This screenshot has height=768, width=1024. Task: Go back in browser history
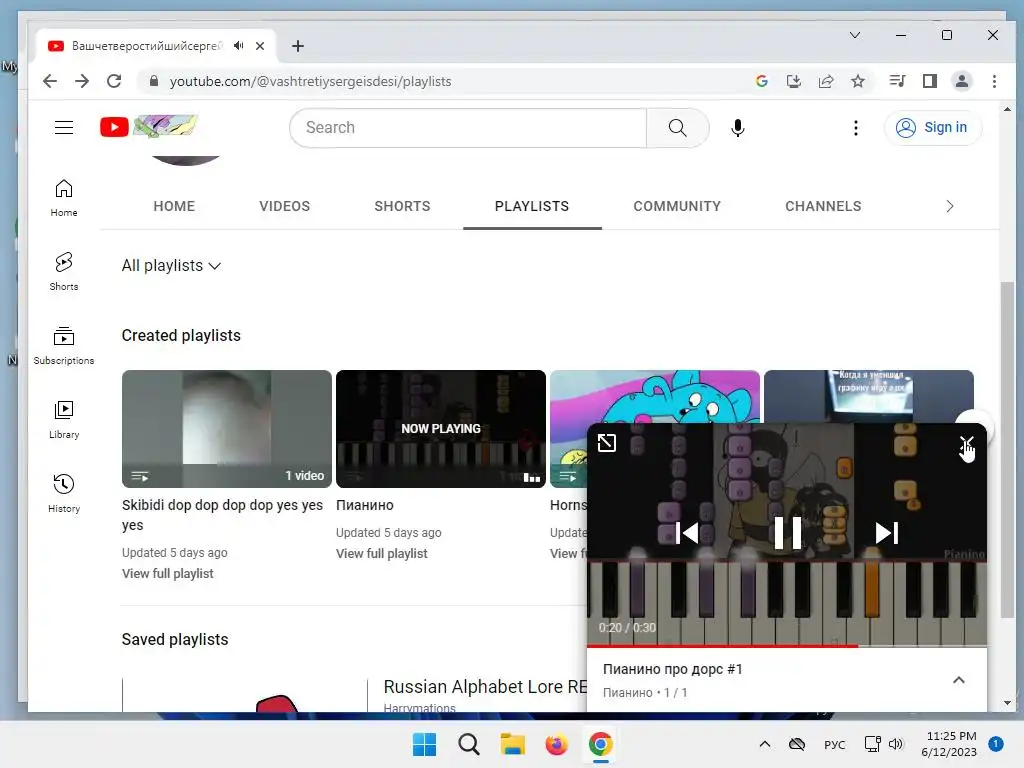[x=50, y=81]
